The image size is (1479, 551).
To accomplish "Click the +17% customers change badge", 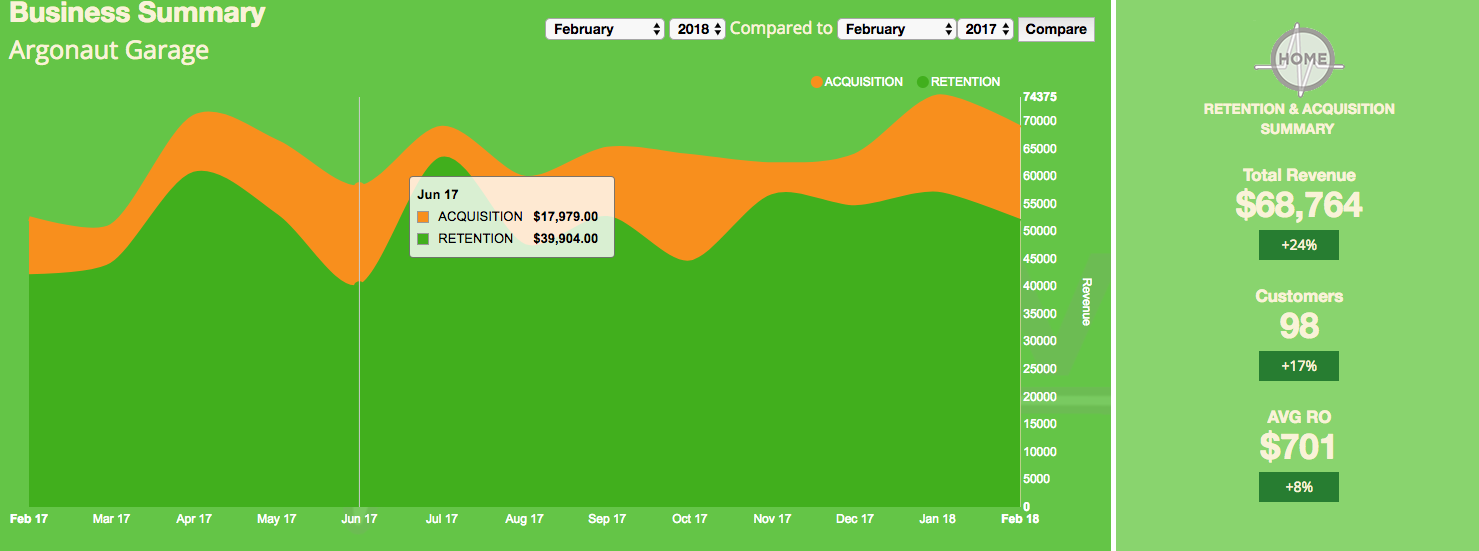I will (x=1298, y=366).
